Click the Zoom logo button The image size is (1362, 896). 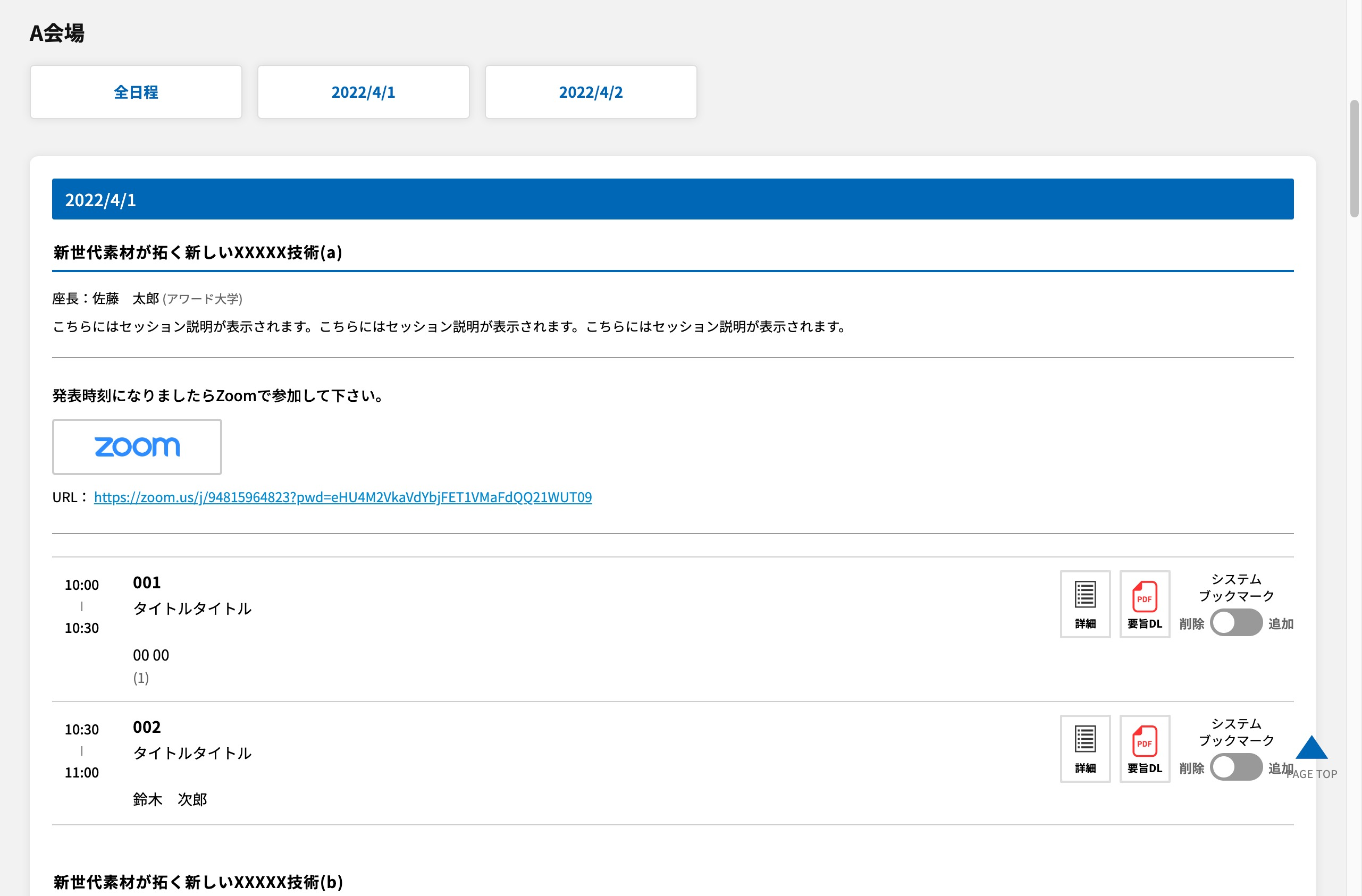click(137, 447)
